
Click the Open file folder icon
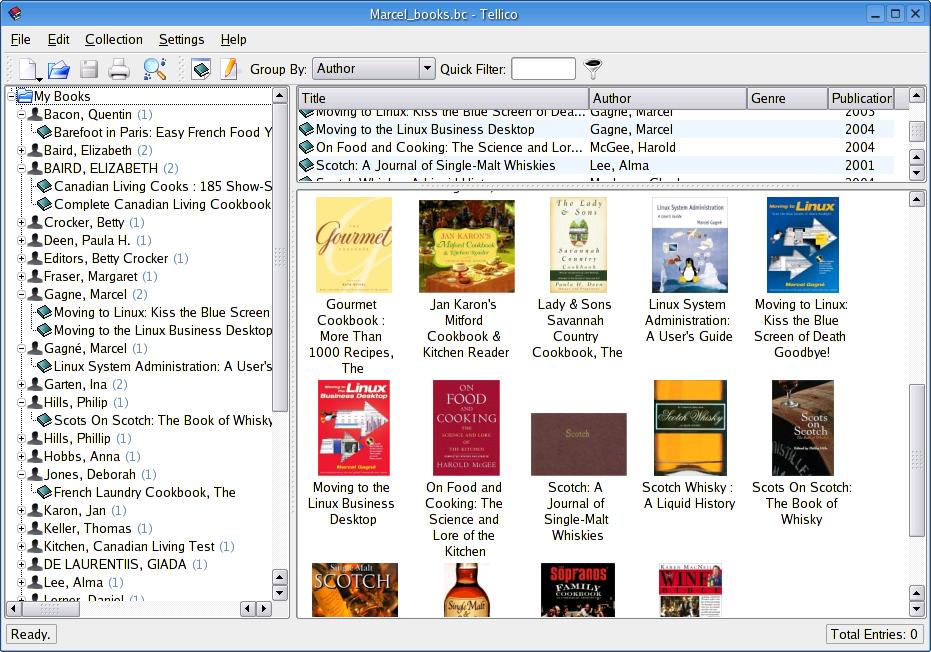click(x=59, y=69)
